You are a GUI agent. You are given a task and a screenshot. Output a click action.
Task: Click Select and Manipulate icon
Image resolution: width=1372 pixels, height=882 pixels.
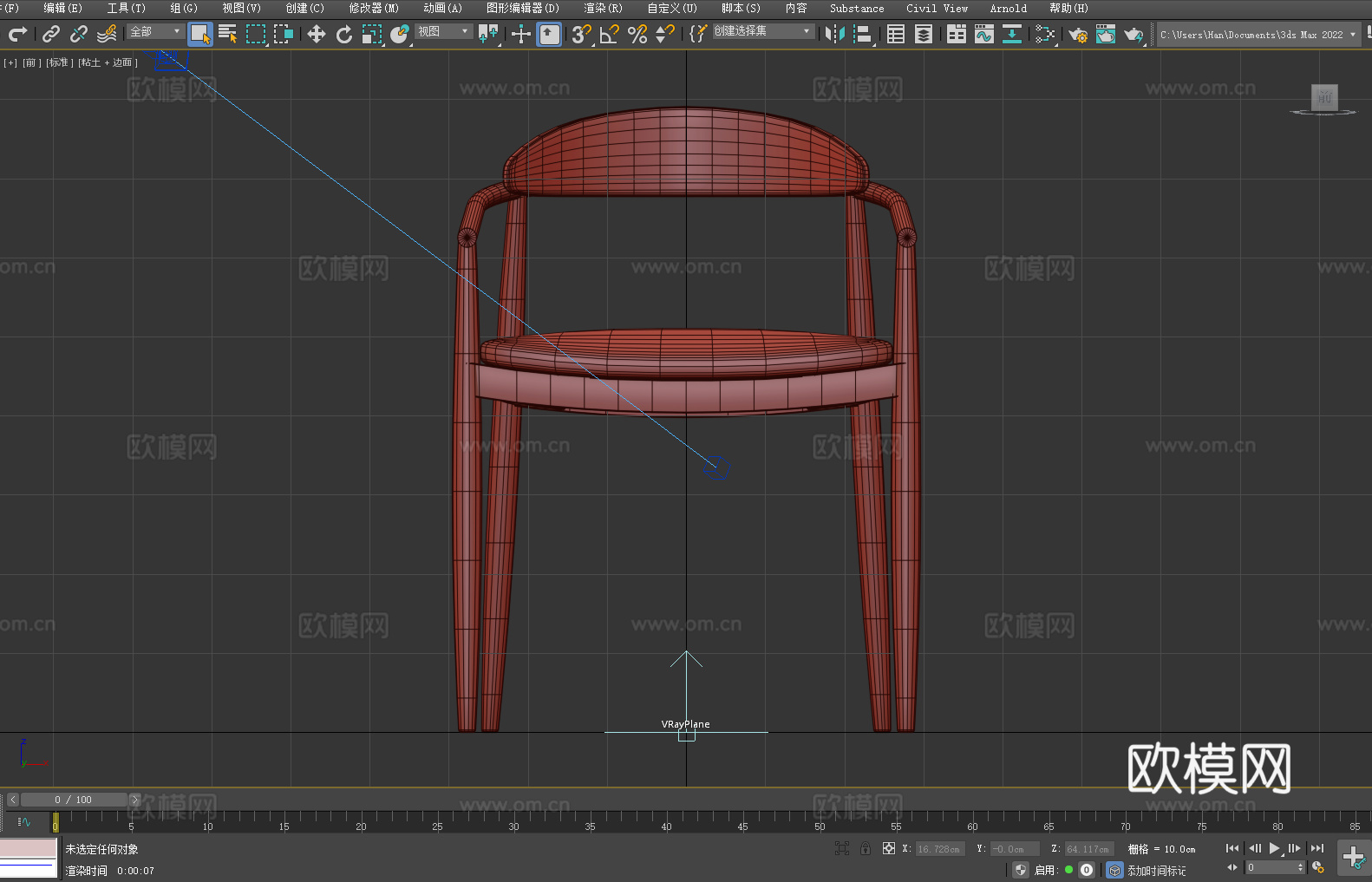click(x=520, y=34)
